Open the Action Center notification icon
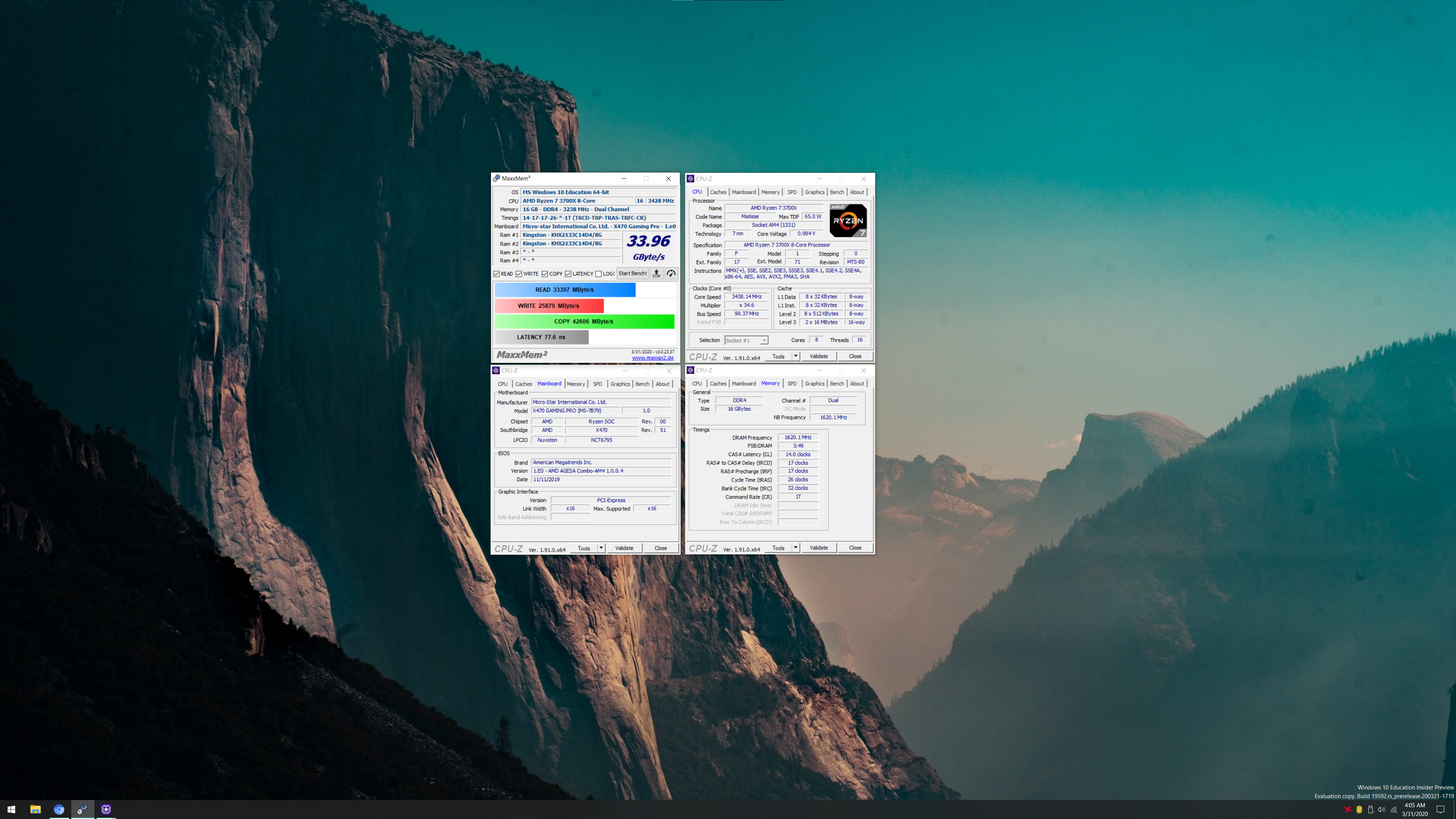1456x819 pixels. pyautogui.click(x=1441, y=810)
